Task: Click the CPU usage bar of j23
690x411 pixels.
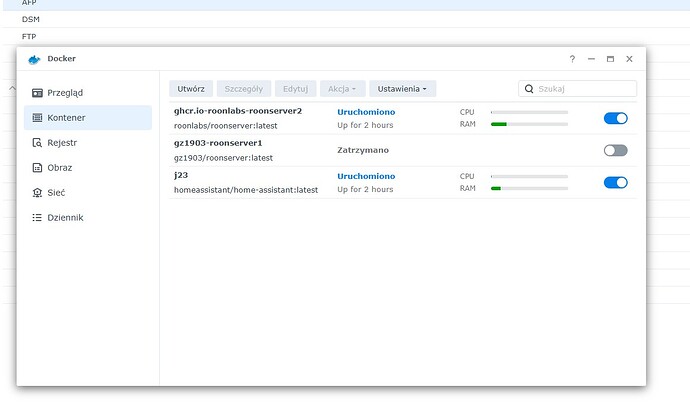Action: pyautogui.click(x=529, y=176)
